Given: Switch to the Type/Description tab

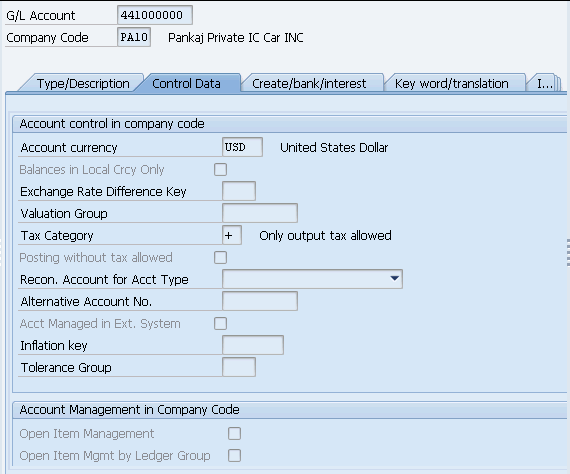Looking at the screenshot, I should click(83, 84).
